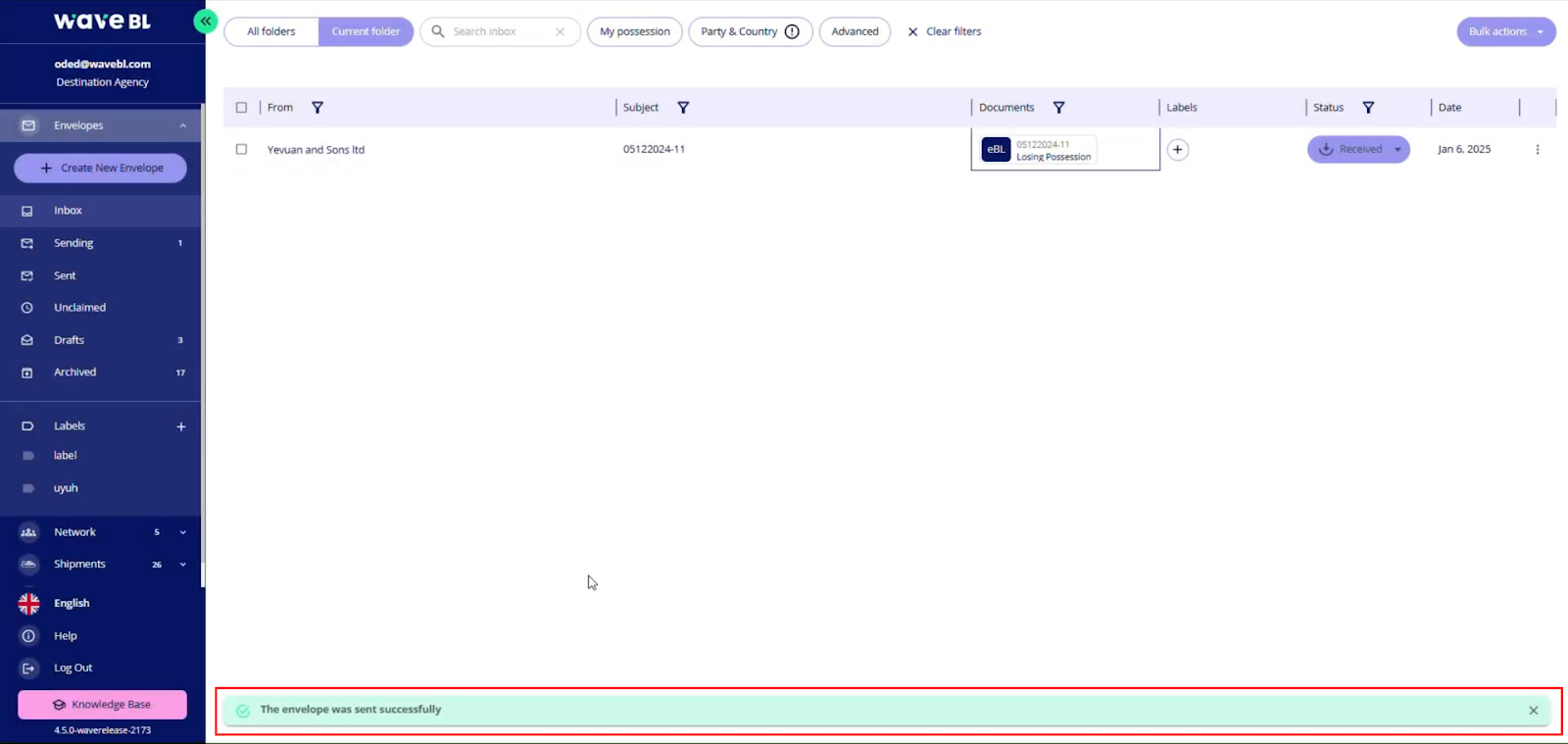This screenshot has width=1568, height=744.
Task: Click Create New Envelope button
Action: 100,169
